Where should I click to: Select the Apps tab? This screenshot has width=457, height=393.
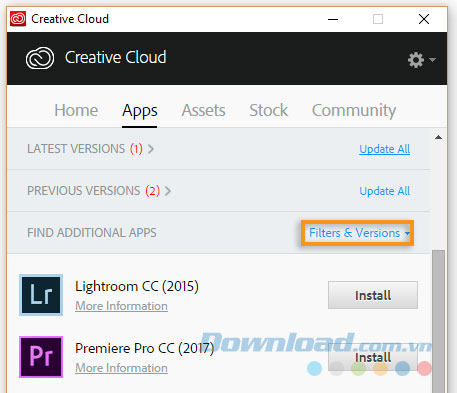140,111
